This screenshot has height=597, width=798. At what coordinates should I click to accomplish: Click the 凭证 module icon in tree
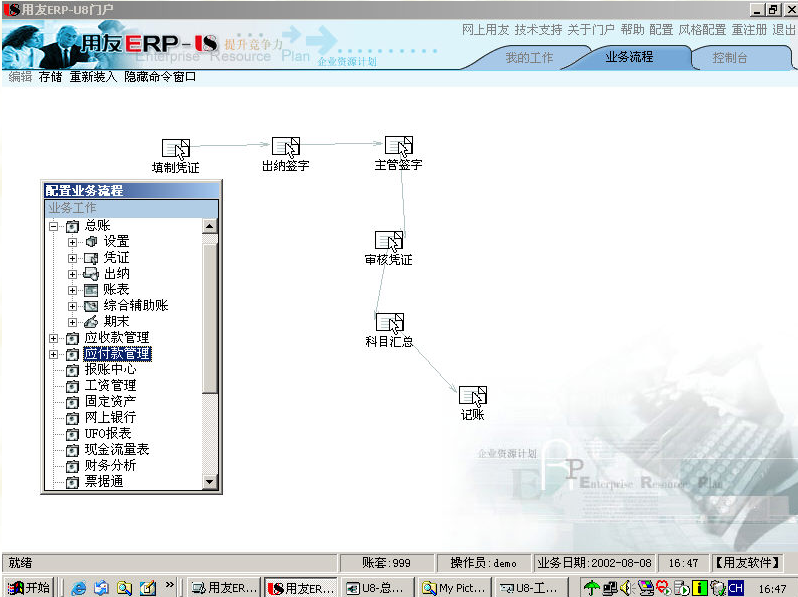[x=91, y=258]
